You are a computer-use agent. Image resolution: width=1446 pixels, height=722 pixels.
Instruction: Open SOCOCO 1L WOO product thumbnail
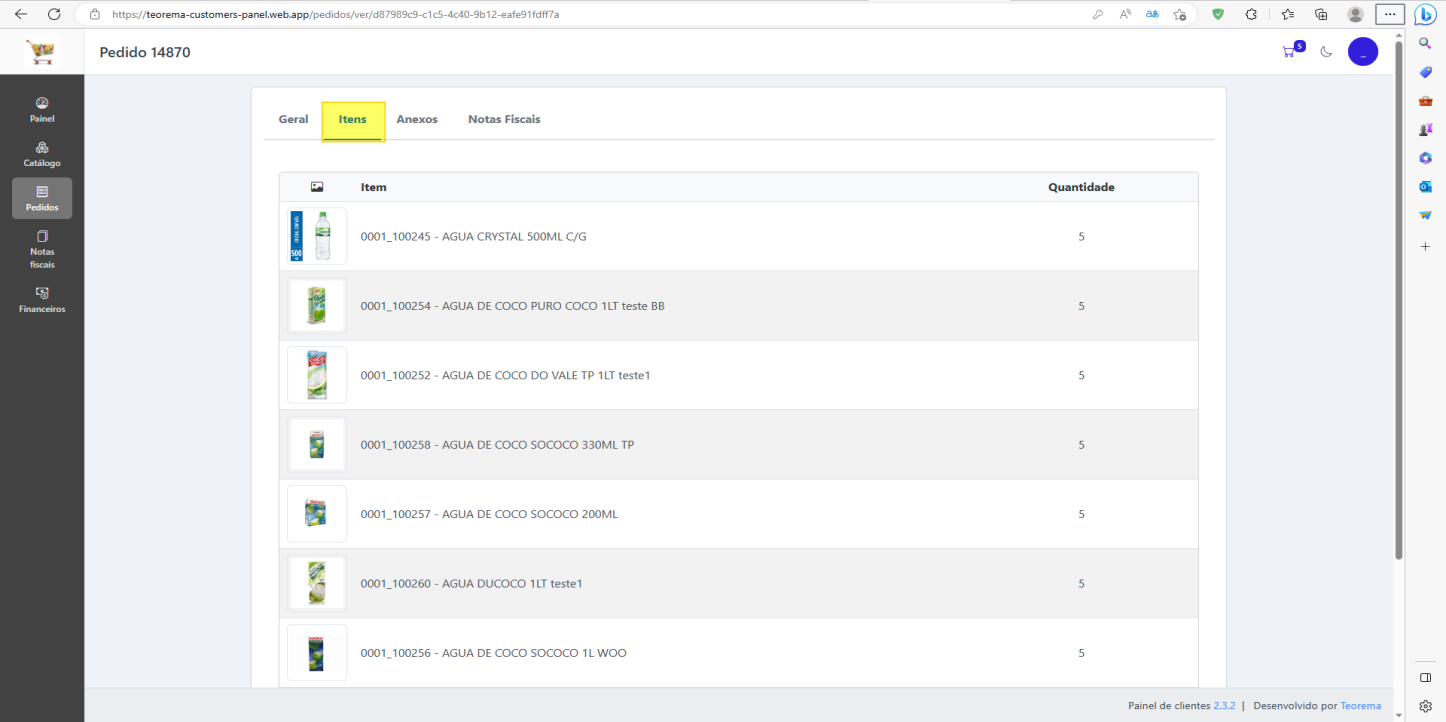point(317,653)
